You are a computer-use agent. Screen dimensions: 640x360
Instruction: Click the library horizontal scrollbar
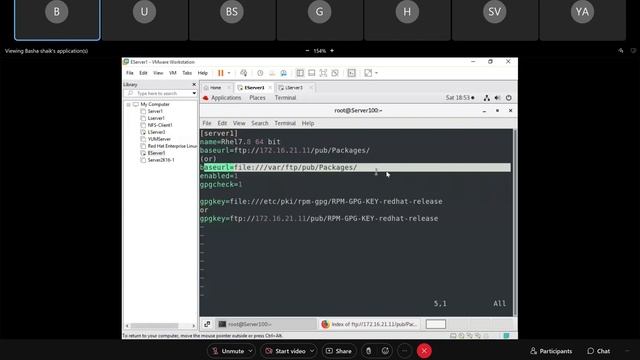pos(154,326)
